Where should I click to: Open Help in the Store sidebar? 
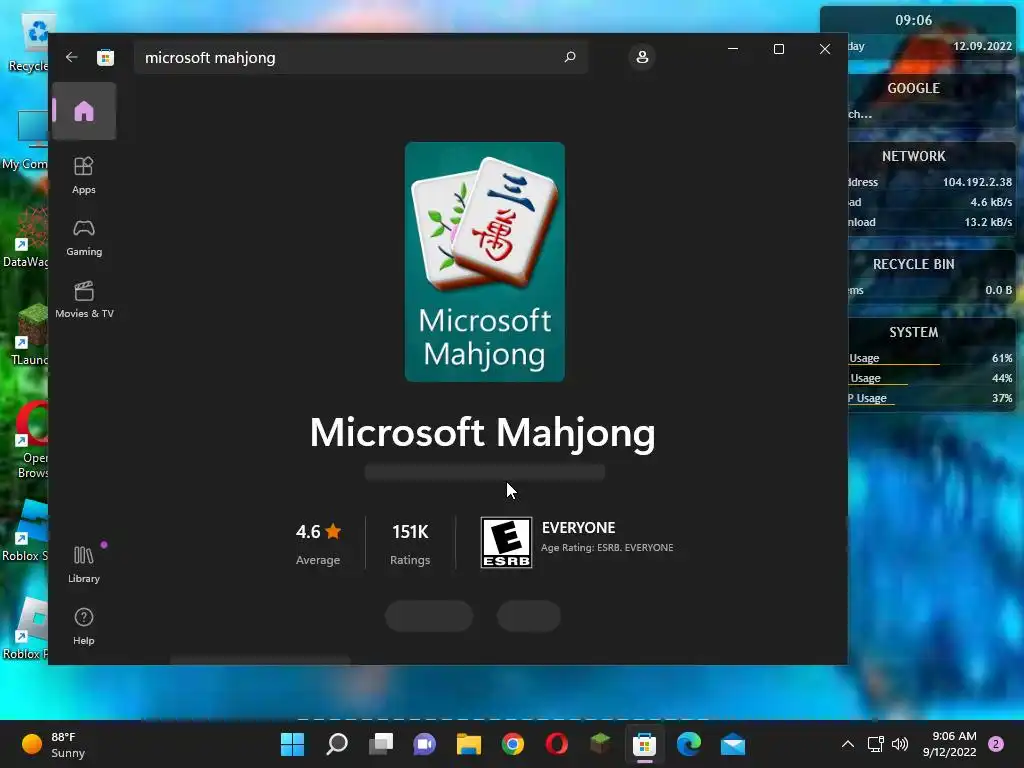click(x=84, y=626)
